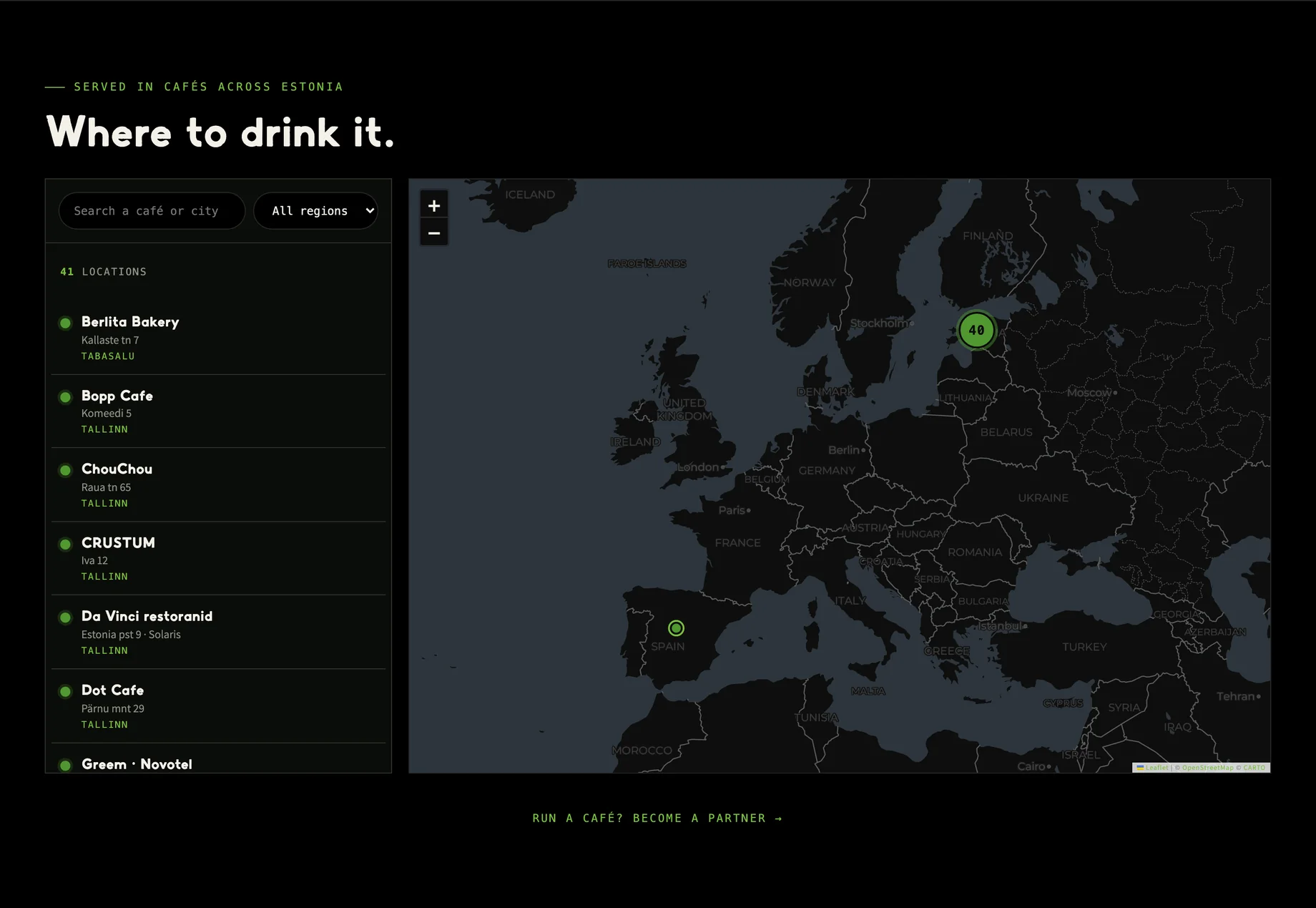This screenshot has height=908, width=1316.
Task: Open the CARTO attribution link
Action: click(1254, 768)
